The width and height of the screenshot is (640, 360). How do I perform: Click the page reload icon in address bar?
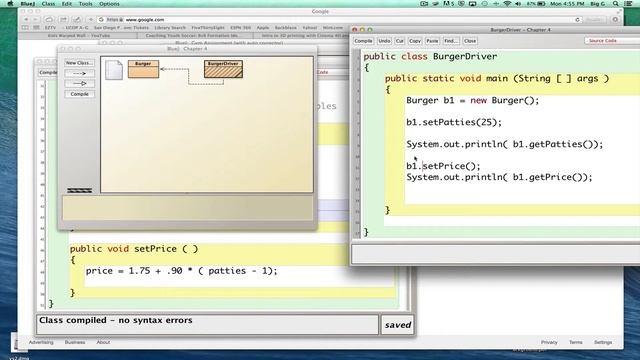pyautogui.click(x=577, y=20)
